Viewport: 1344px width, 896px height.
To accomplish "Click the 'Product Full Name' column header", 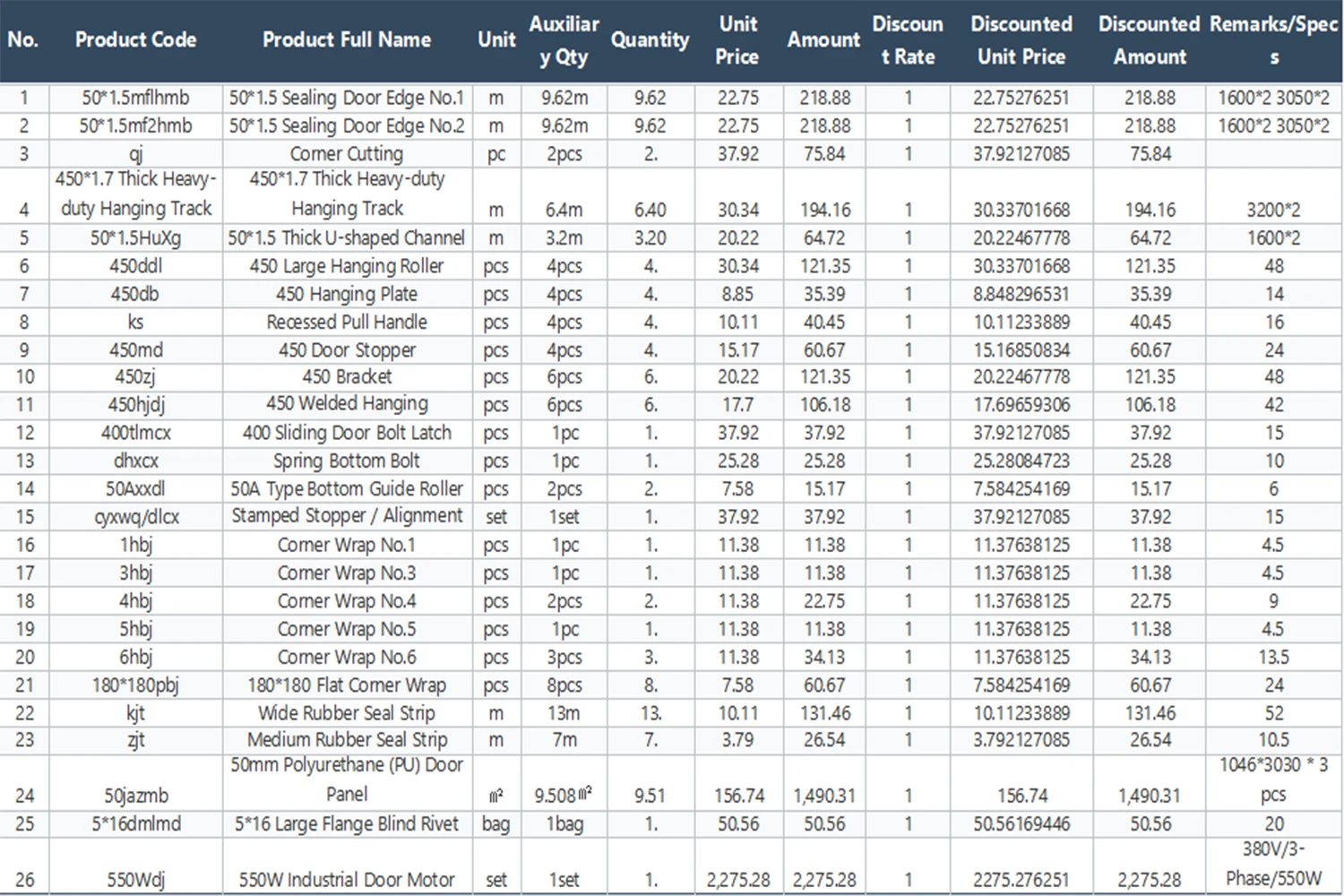I will [347, 40].
